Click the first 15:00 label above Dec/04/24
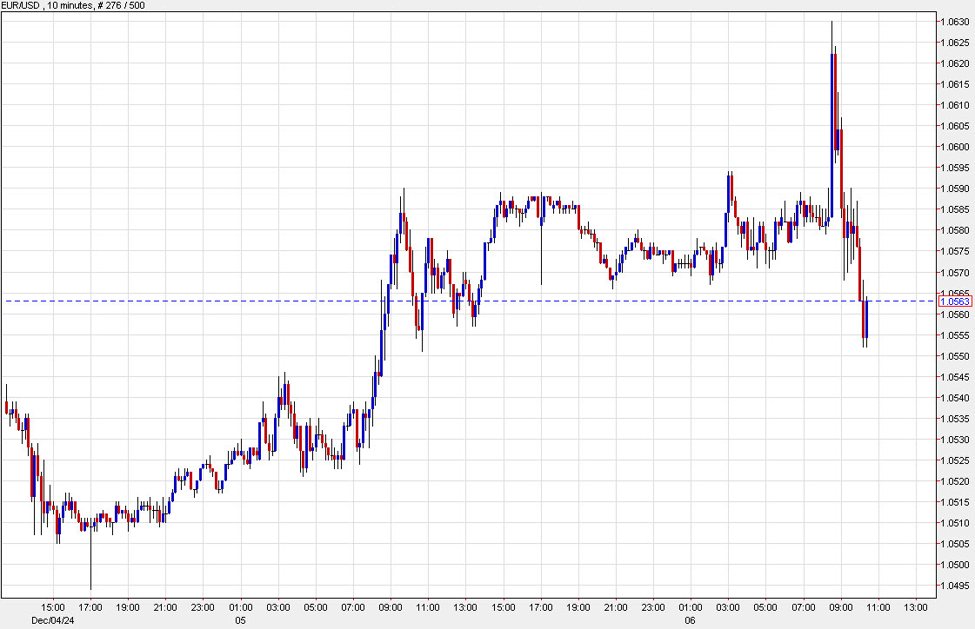Screen dimensions: 975x629 (x=54, y=607)
